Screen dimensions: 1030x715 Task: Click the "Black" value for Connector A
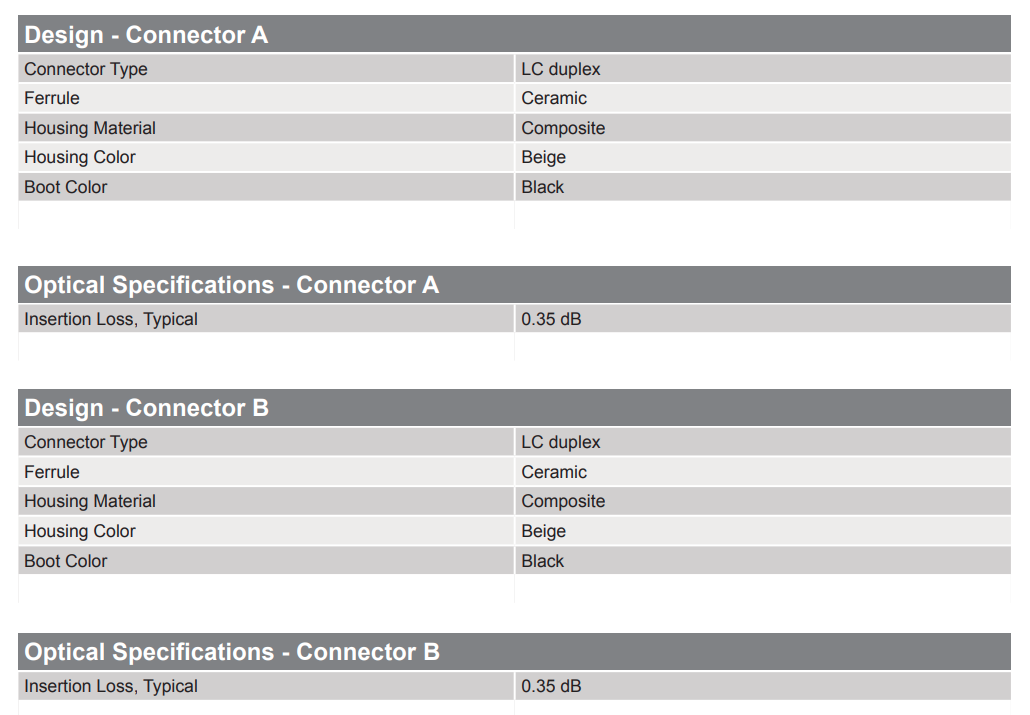click(542, 187)
